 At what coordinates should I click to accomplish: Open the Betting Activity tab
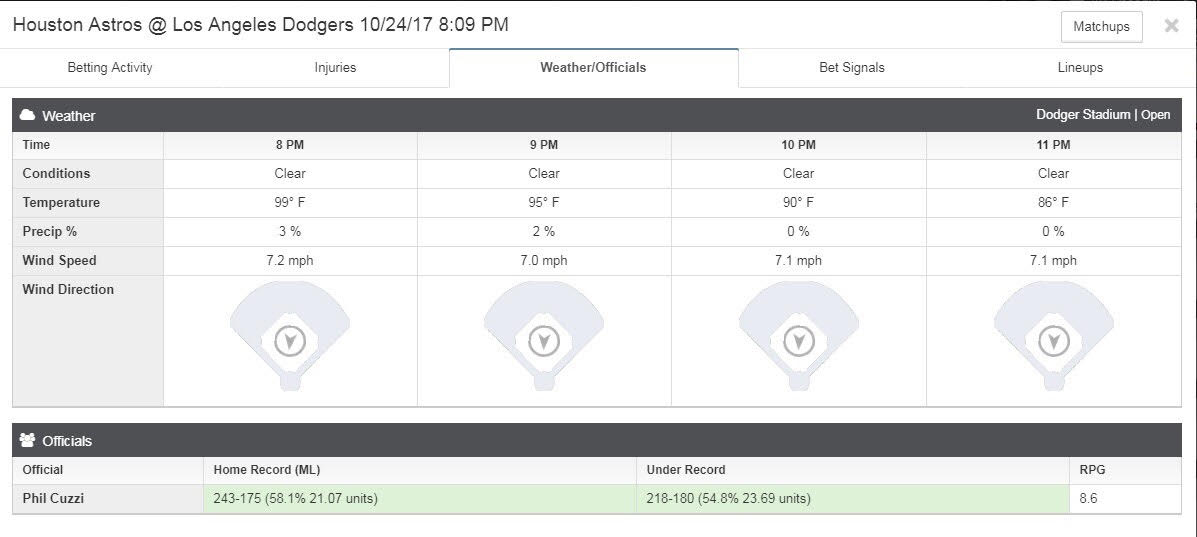pyautogui.click(x=110, y=67)
